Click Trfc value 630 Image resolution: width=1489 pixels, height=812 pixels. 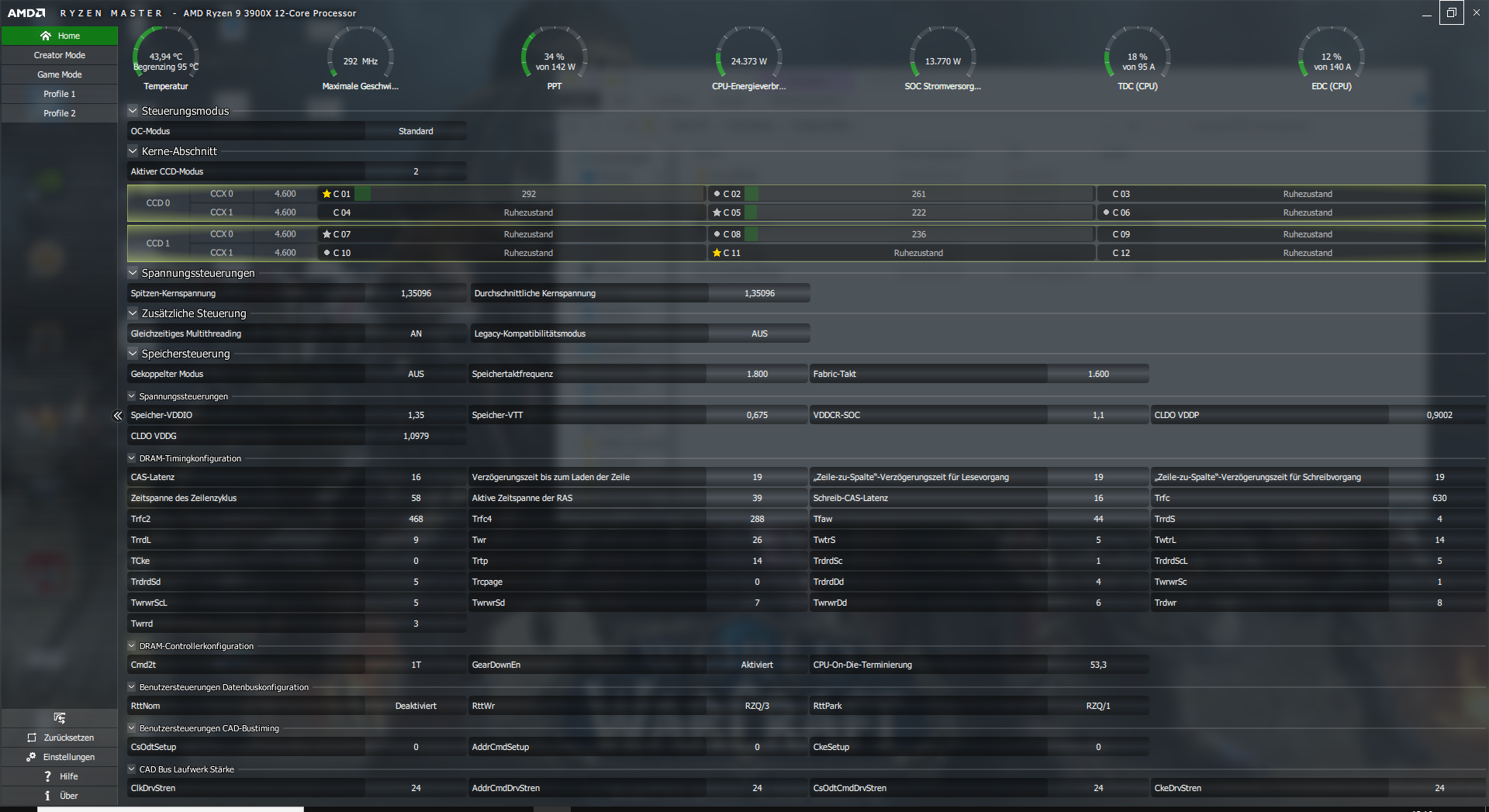point(1439,498)
